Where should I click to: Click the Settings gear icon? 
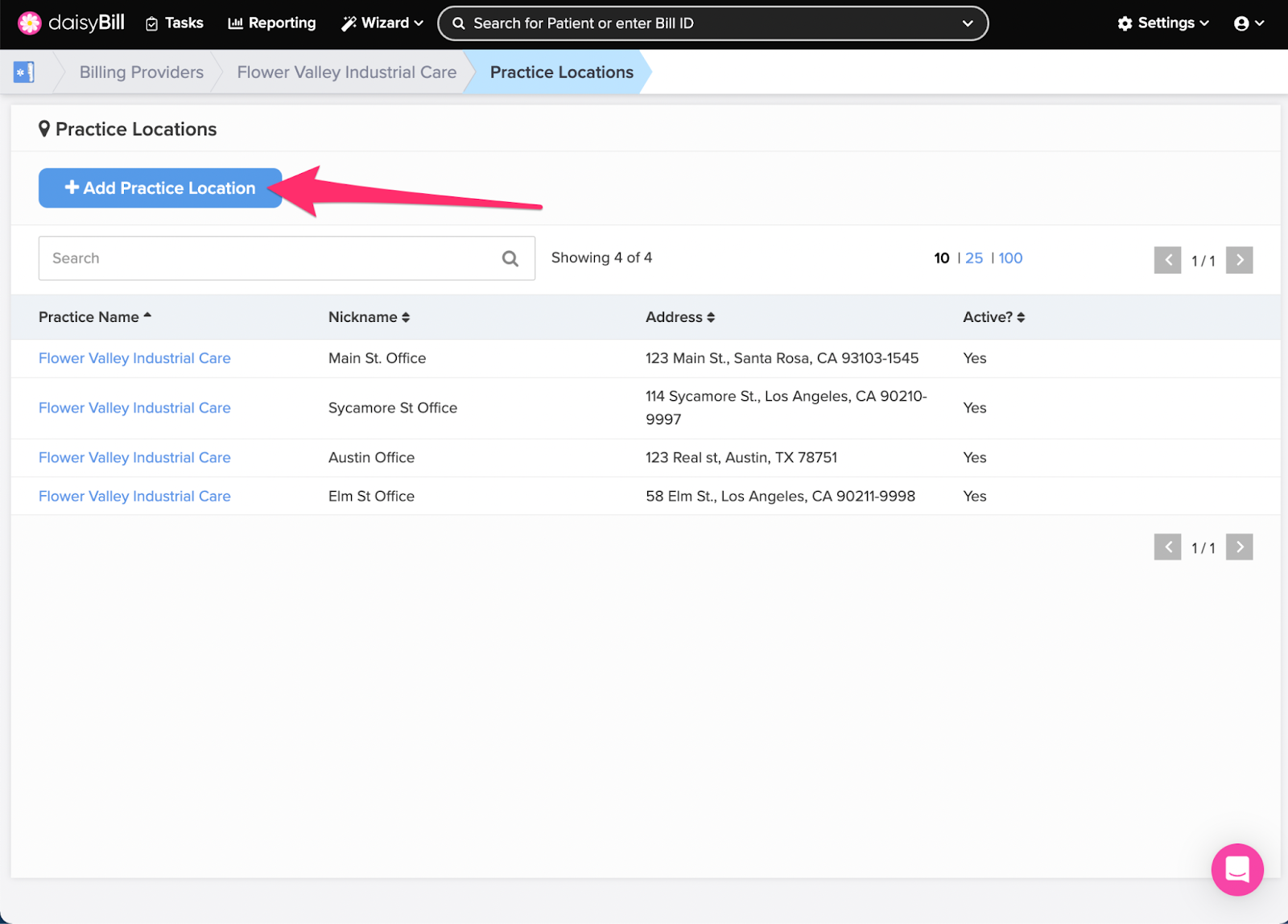point(1125,23)
